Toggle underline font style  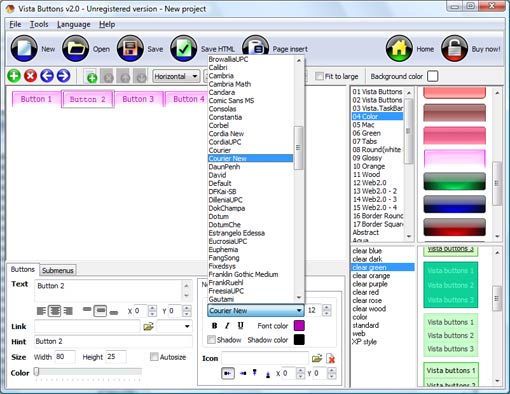[x=240, y=326]
